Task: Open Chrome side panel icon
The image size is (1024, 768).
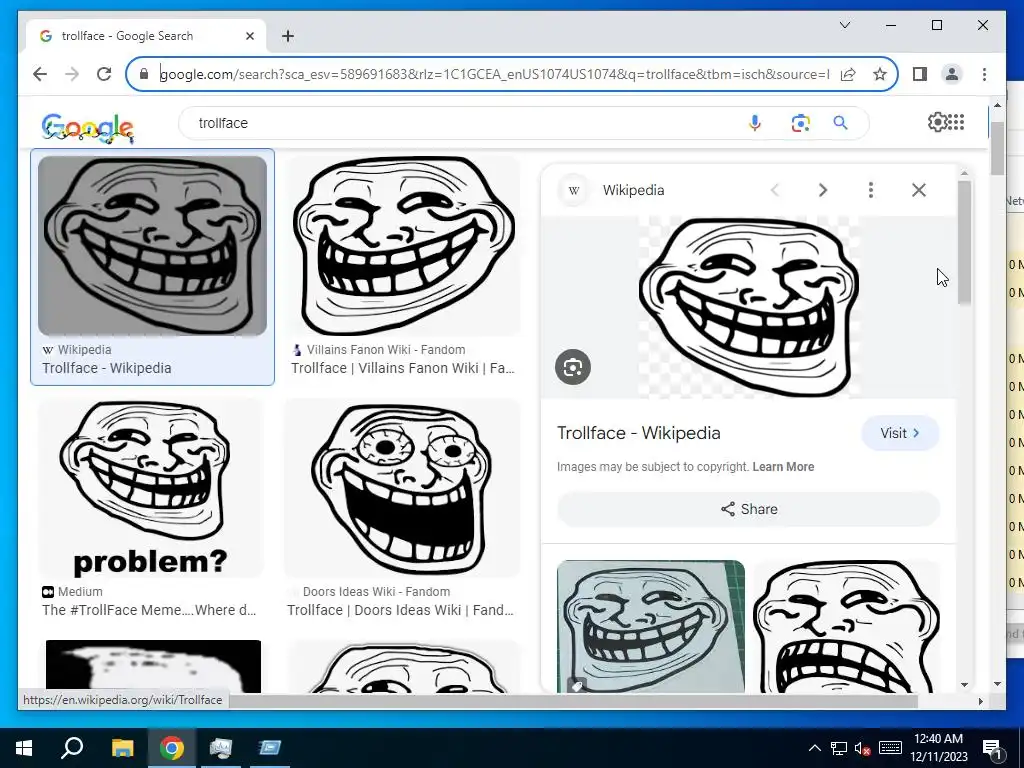Action: 920,74
